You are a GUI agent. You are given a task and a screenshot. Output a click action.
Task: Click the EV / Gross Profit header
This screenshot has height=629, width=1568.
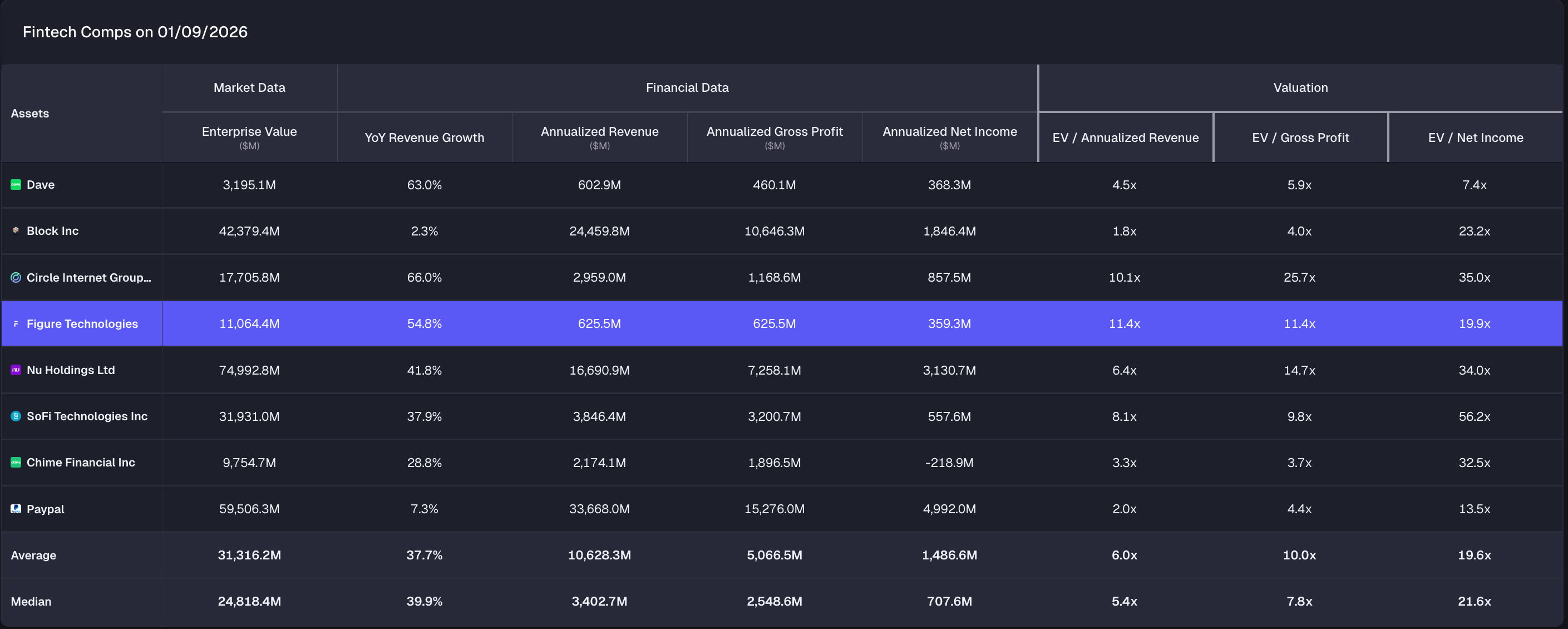pyautogui.click(x=1300, y=137)
